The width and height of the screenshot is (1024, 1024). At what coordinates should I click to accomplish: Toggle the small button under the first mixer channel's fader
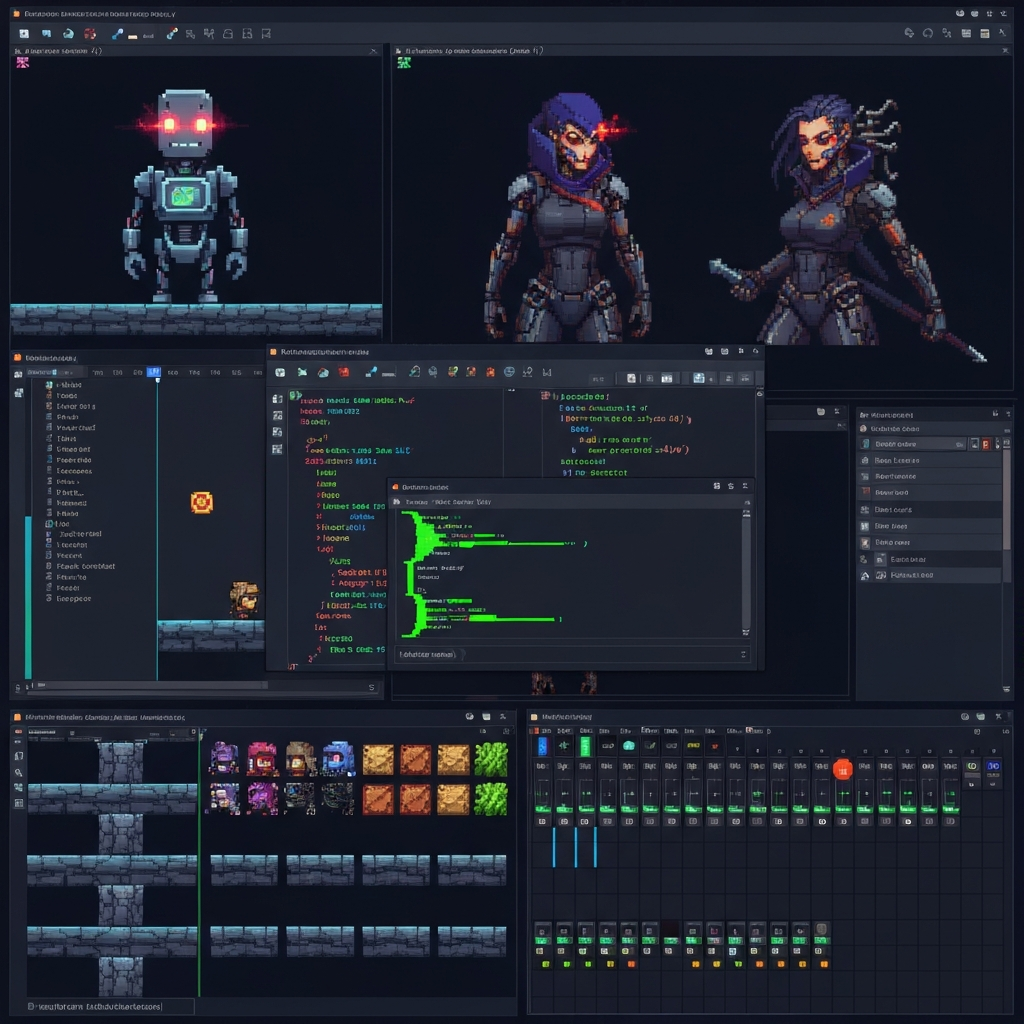[543, 822]
